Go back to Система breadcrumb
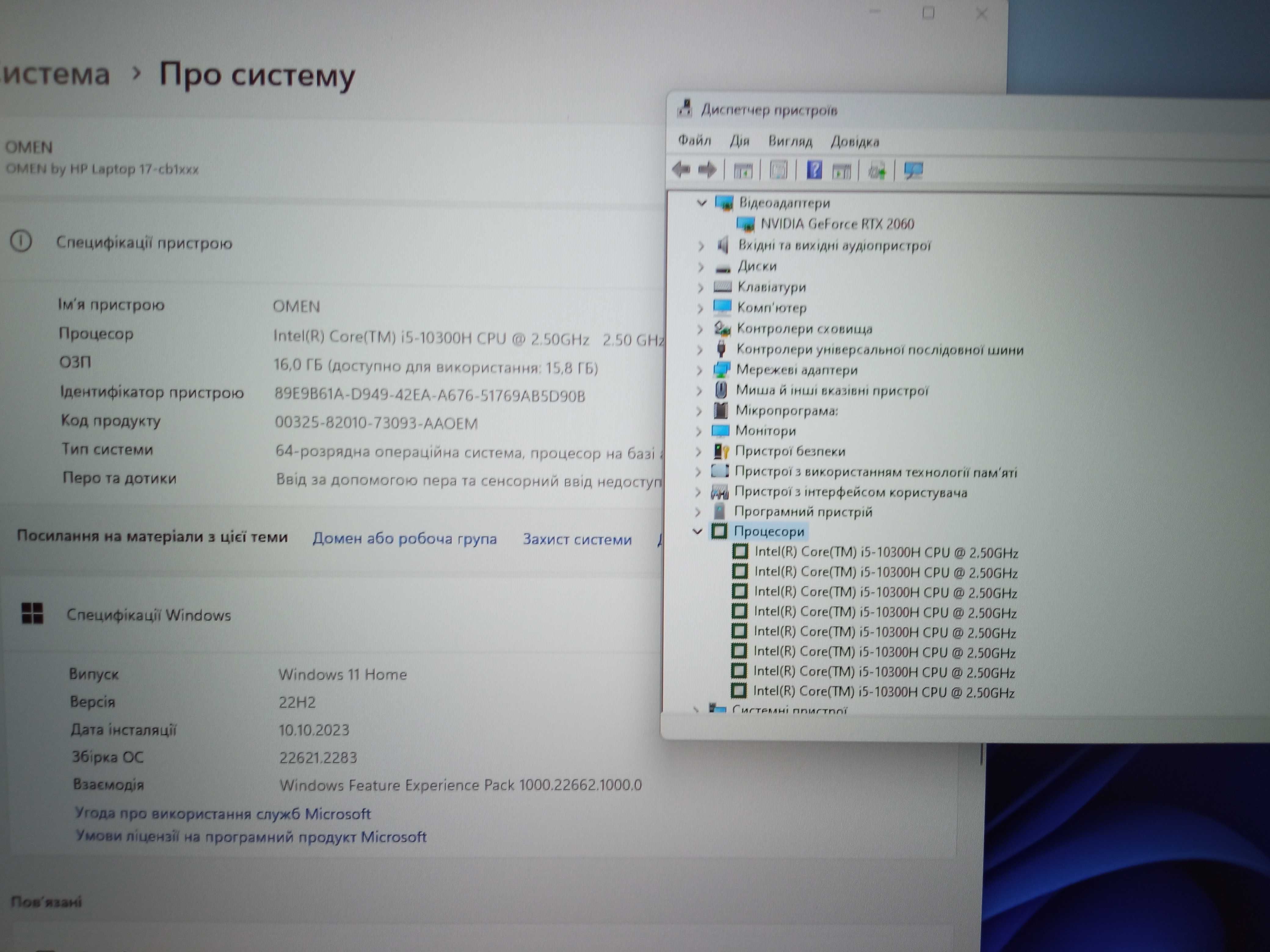 [x=55, y=74]
